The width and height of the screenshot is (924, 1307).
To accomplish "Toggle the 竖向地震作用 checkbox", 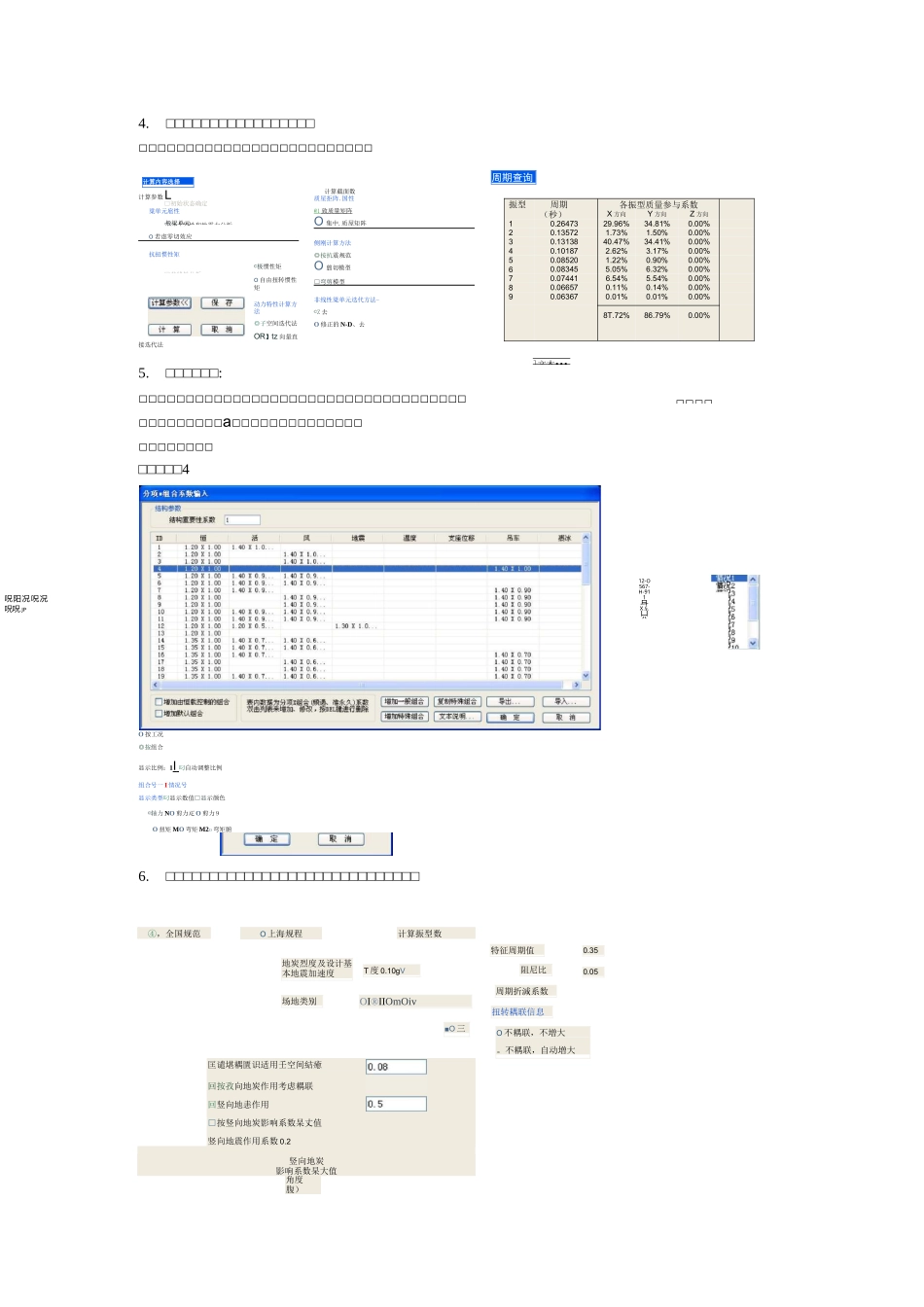I will click(x=211, y=1105).
